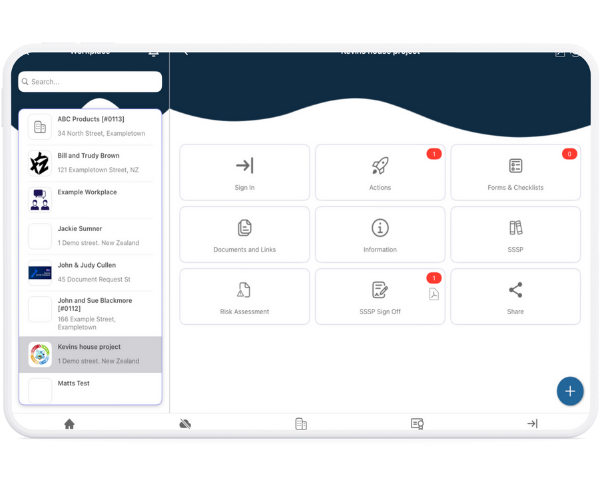Go to Home in bottom navigation
The image size is (600, 490).
[69, 424]
